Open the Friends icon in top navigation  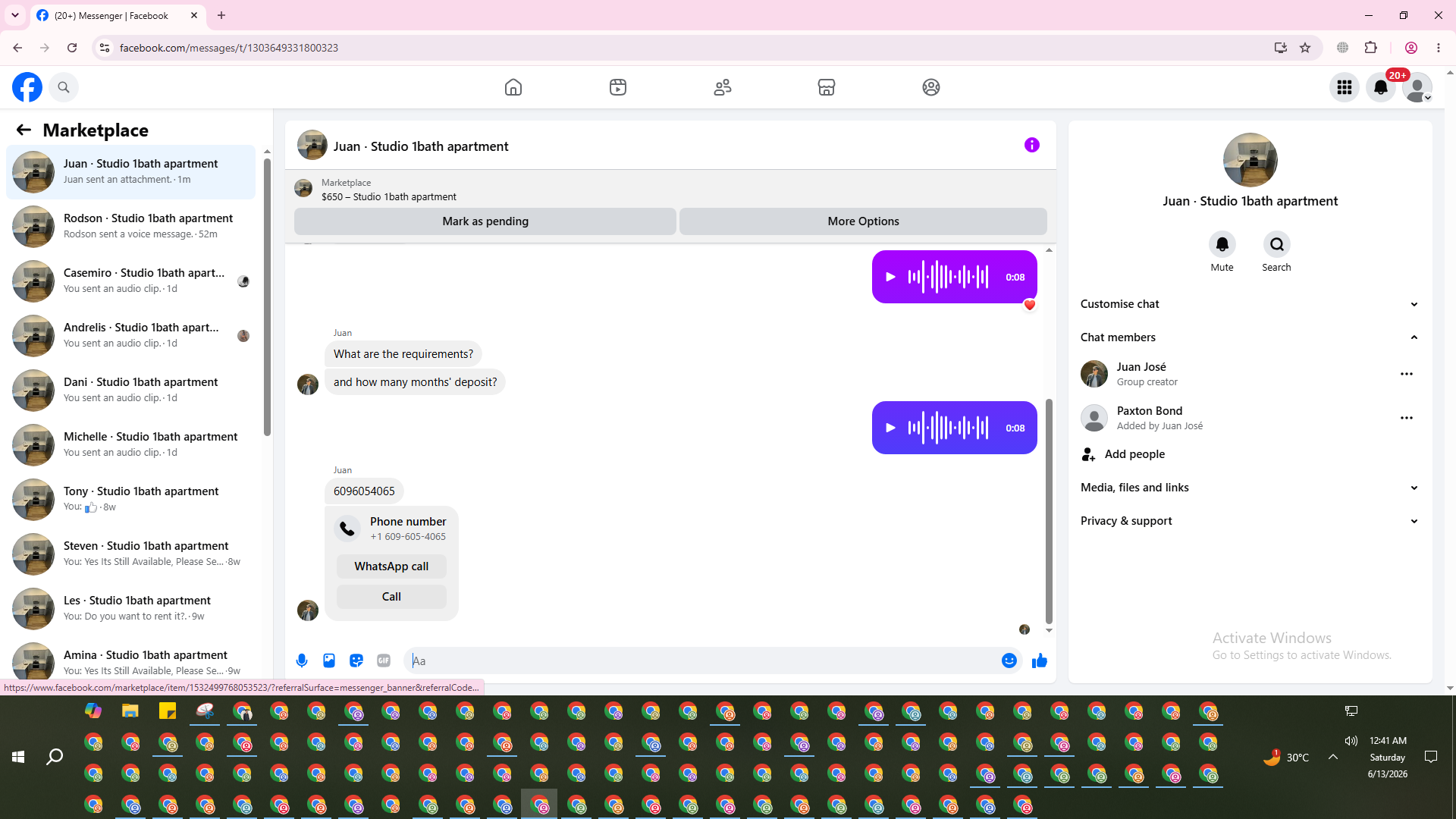pyautogui.click(x=723, y=87)
